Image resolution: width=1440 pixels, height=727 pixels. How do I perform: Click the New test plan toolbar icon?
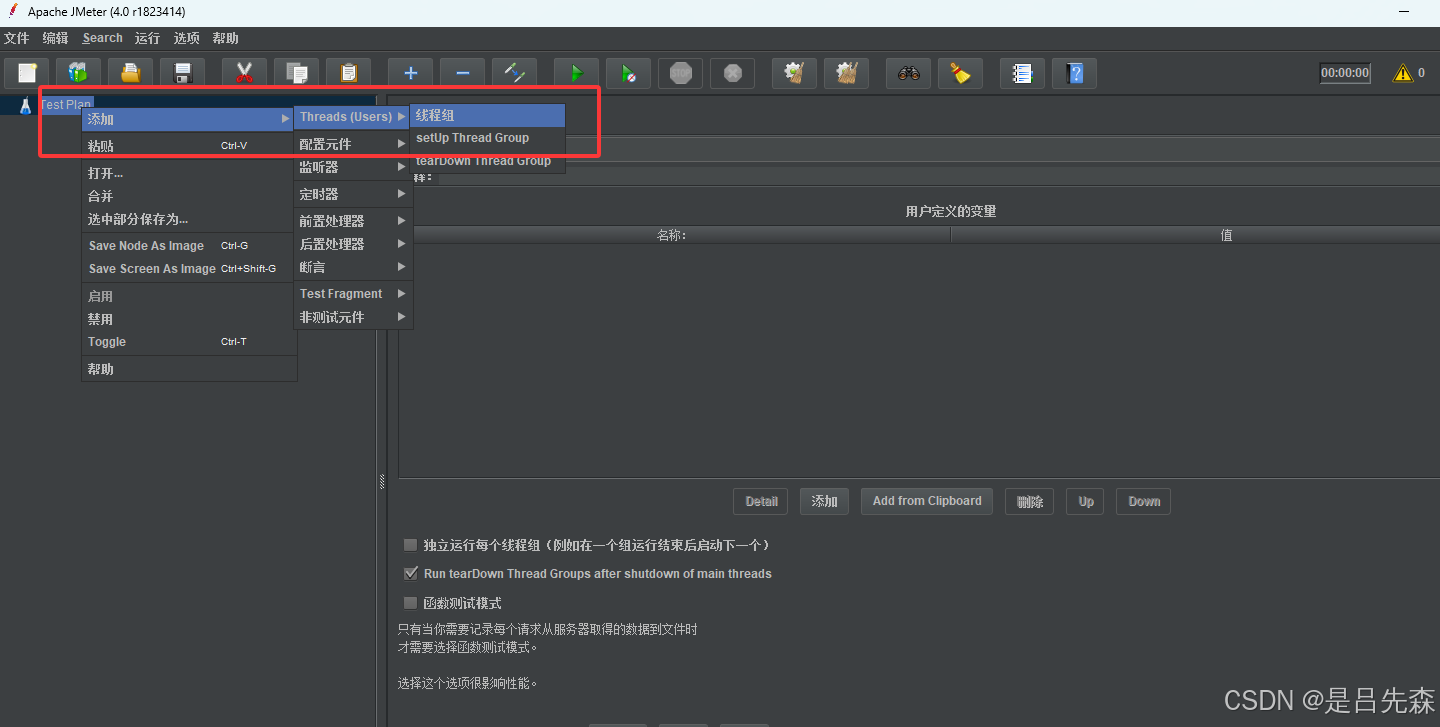27,73
